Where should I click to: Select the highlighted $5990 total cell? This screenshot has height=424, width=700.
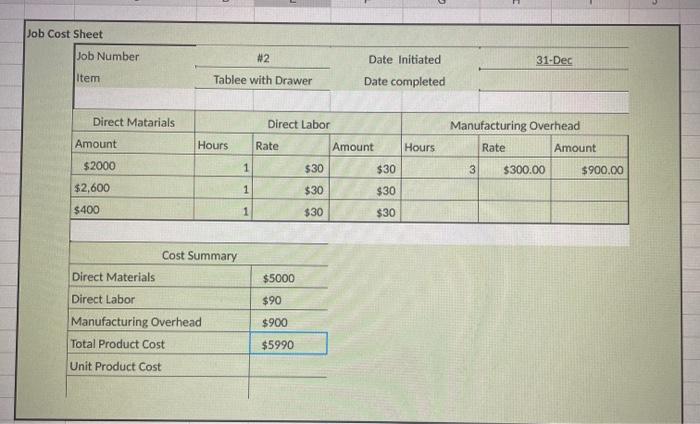tap(288, 344)
